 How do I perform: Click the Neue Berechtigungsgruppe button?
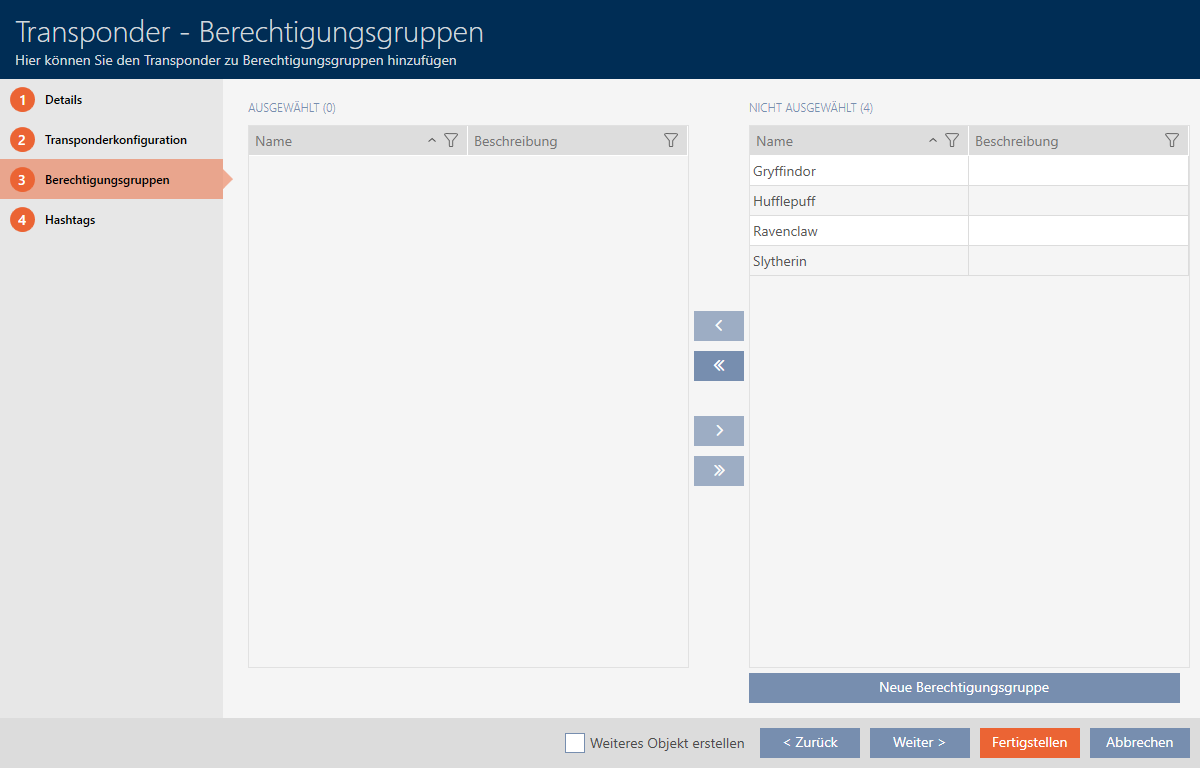click(x=964, y=688)
